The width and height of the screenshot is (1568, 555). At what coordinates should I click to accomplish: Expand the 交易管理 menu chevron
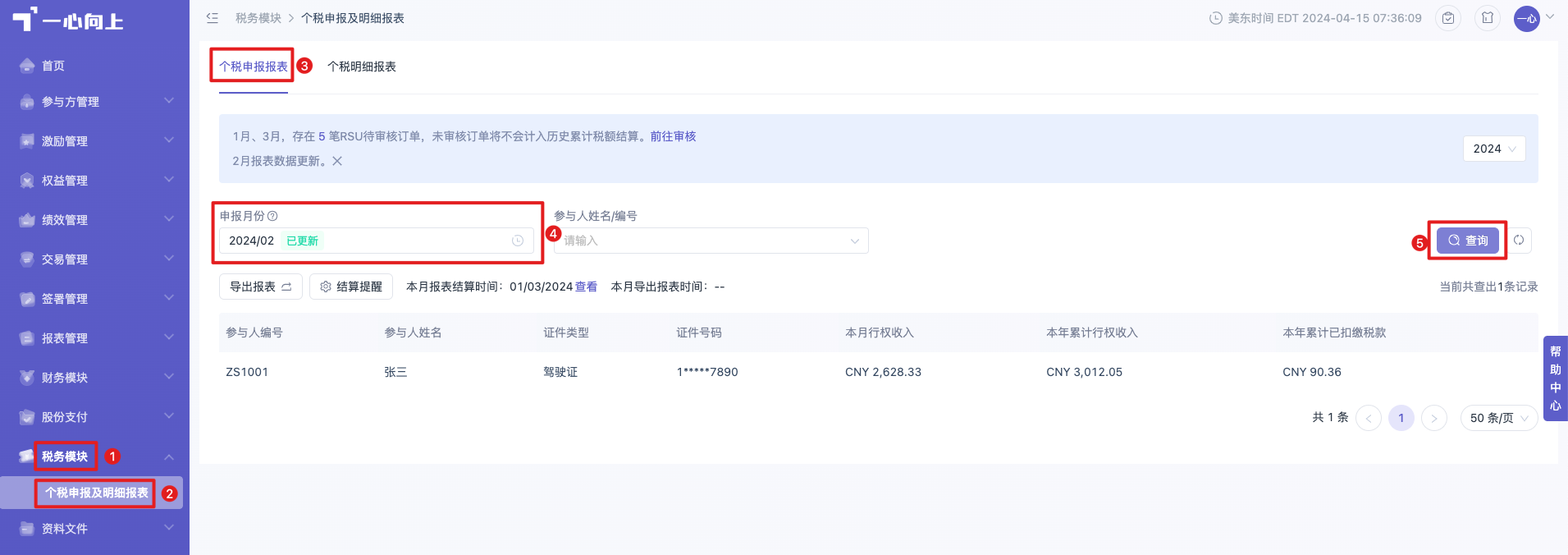[169, 259]
